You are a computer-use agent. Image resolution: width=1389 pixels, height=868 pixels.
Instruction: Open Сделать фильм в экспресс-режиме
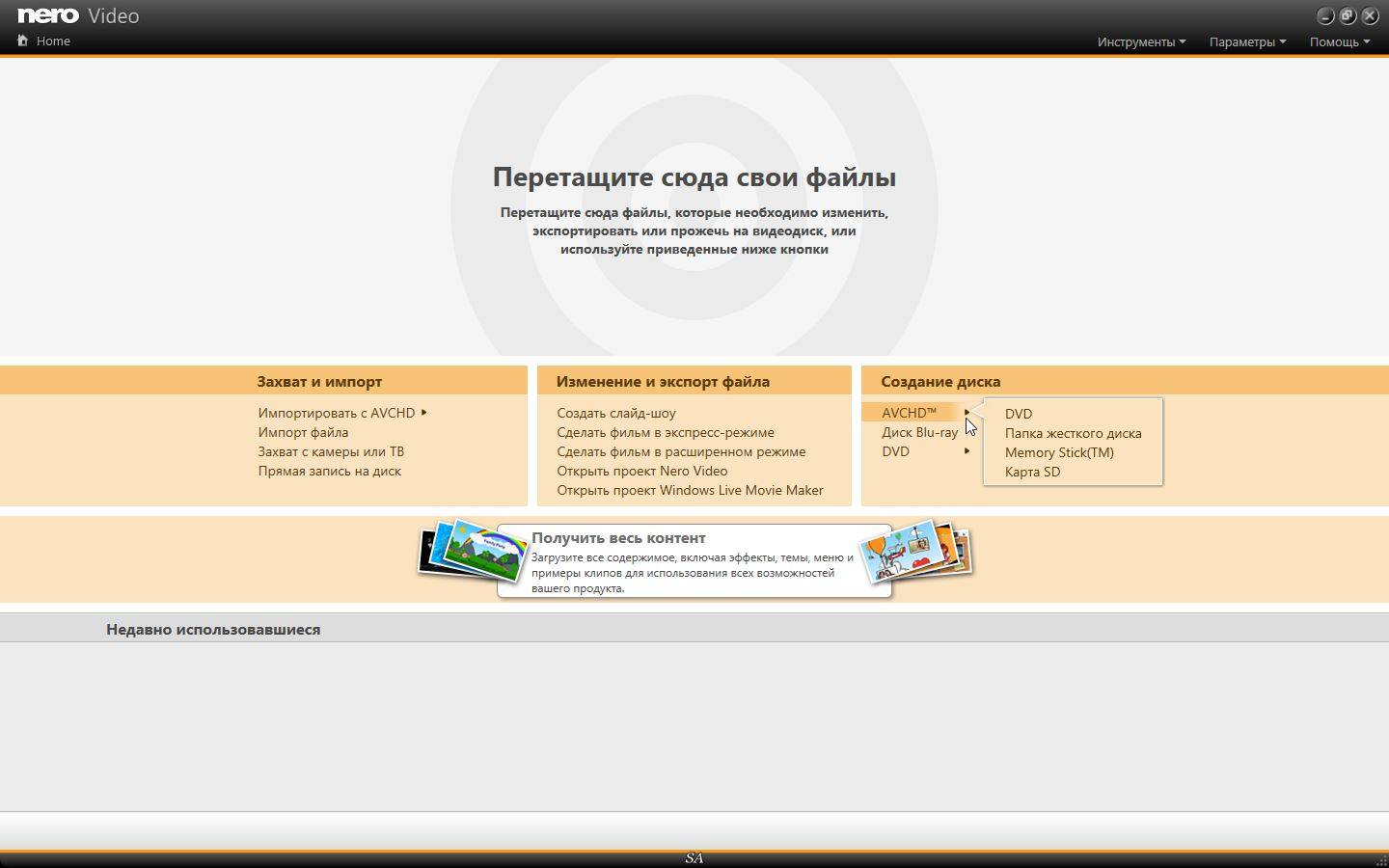pyautogui.click(x=665, y=432)
